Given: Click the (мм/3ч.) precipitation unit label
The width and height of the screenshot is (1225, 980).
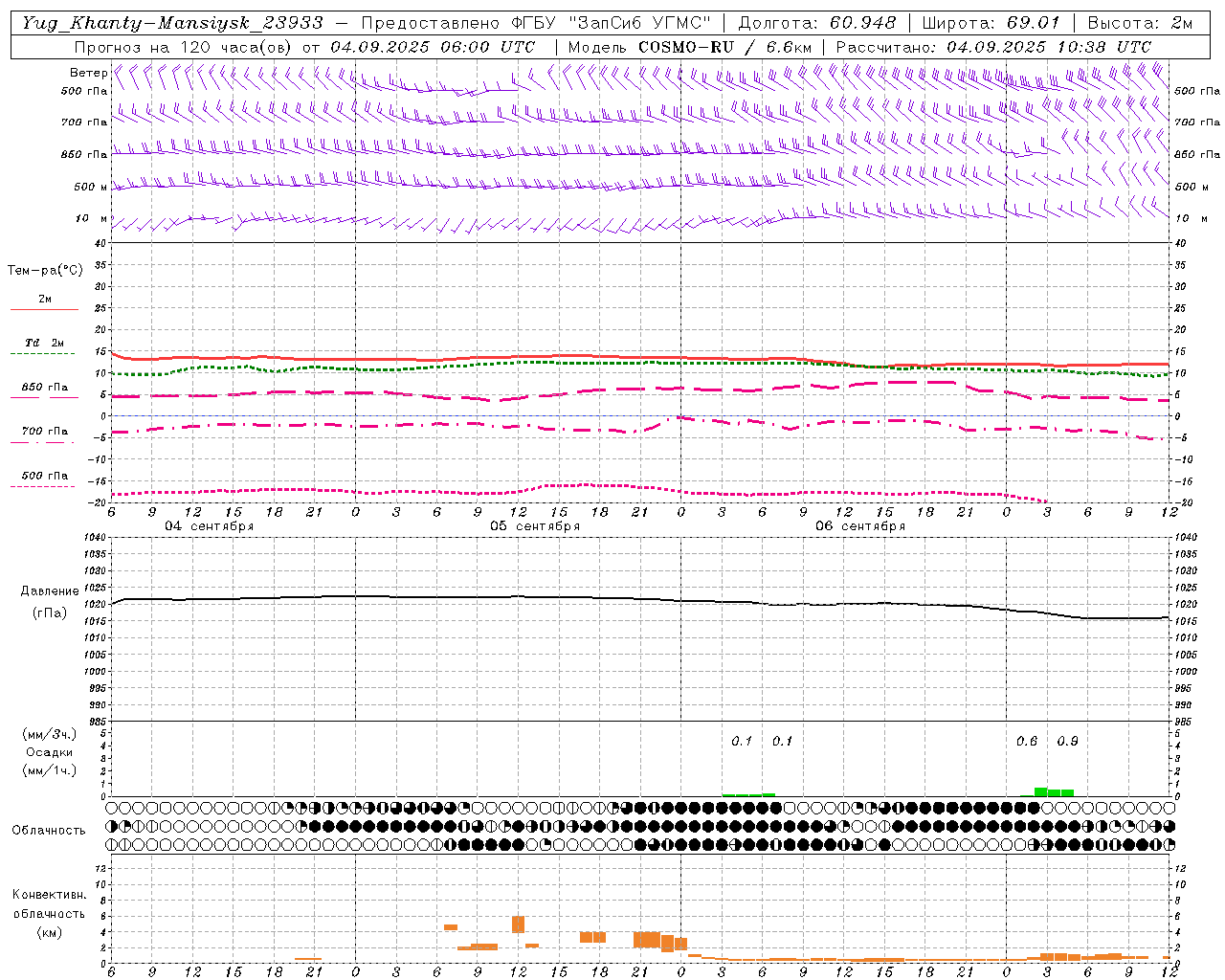Looking at the screenshot, I should (49, 734).
